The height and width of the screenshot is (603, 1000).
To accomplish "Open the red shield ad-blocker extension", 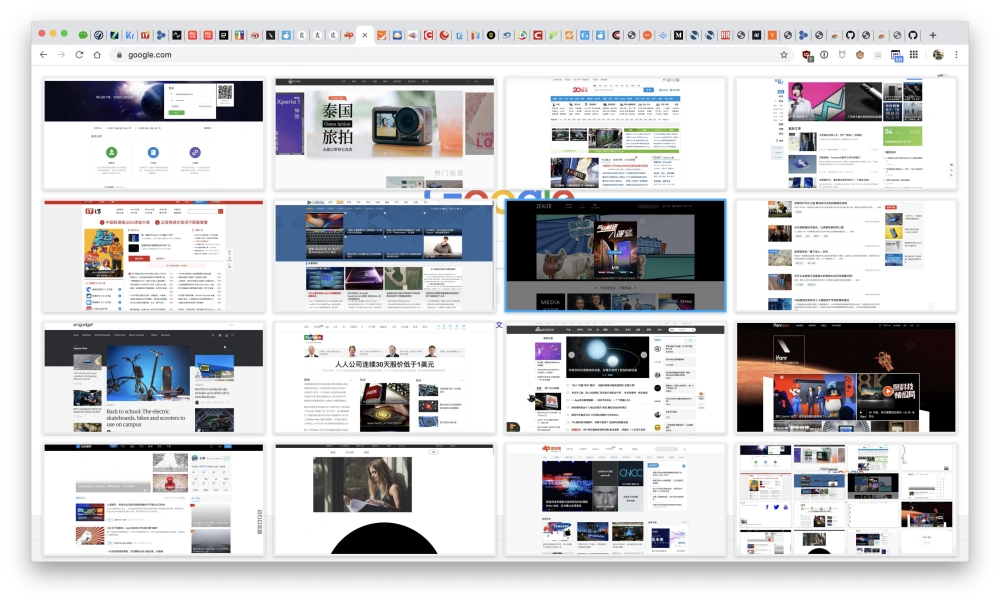I will pos(807,55).
